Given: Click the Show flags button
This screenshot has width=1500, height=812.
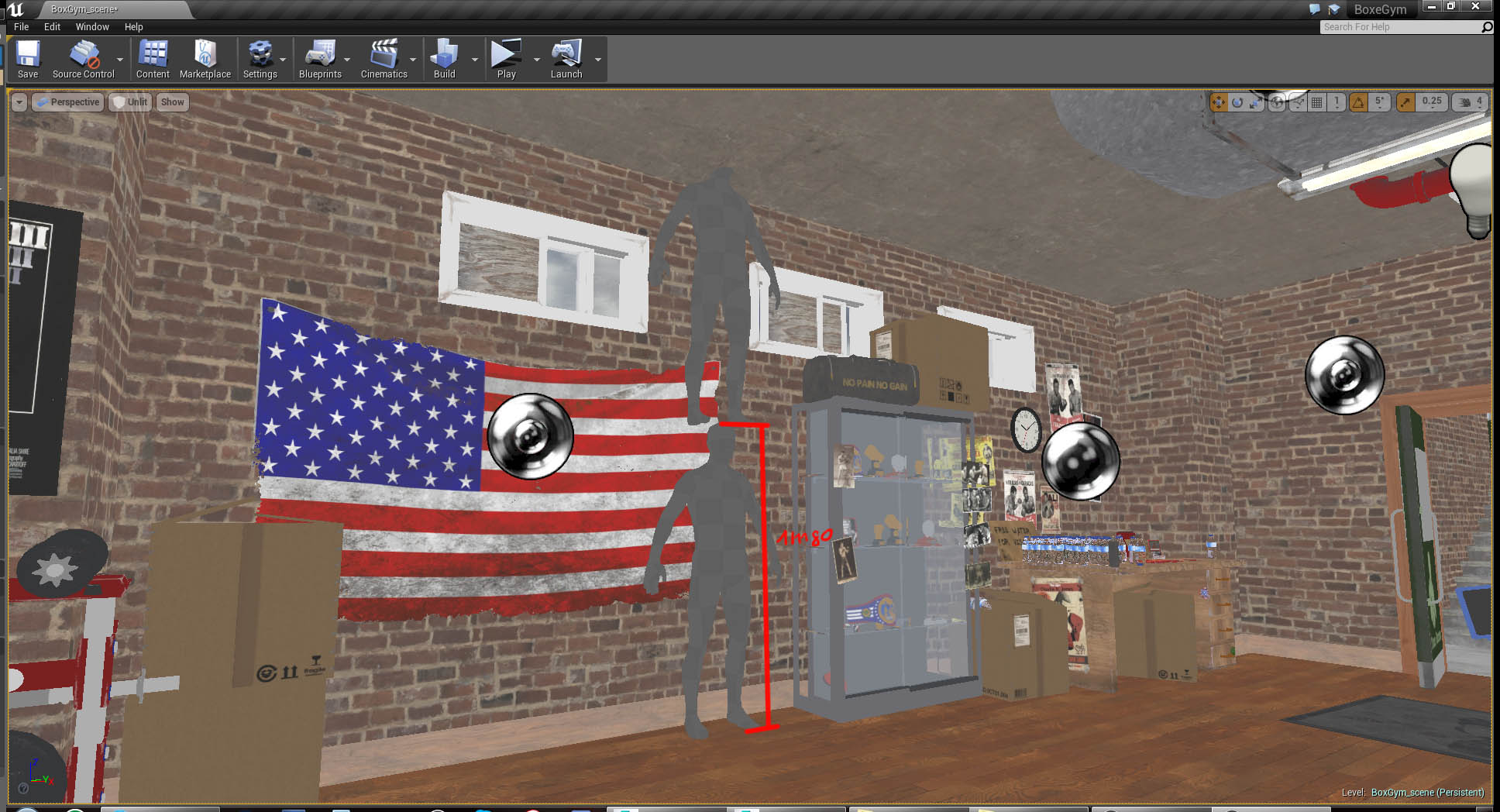Looking at the screenshot, I should pyautogui.click(x=172, y=102).
